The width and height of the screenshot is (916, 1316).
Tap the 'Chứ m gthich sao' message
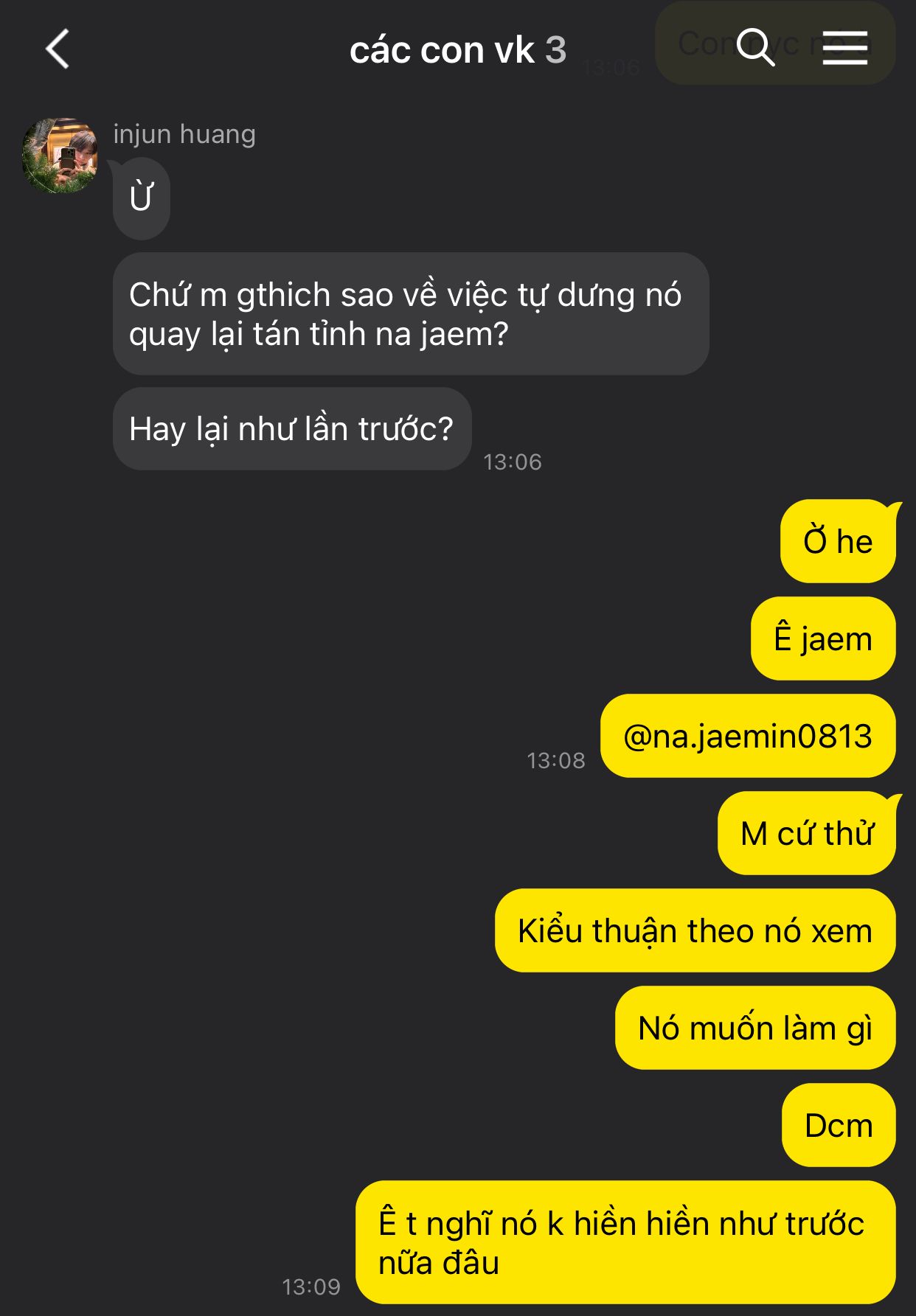tap(411, 314)
